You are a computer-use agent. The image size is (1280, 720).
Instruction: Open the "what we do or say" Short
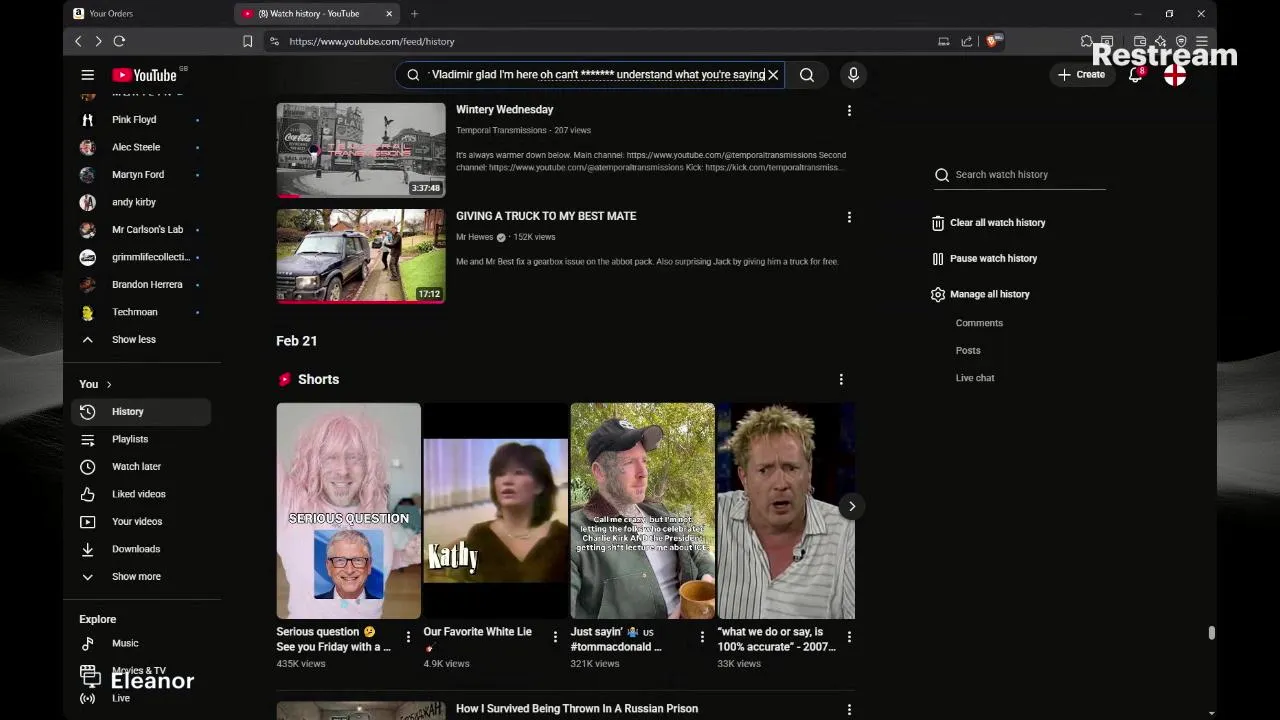pos(786,511)
